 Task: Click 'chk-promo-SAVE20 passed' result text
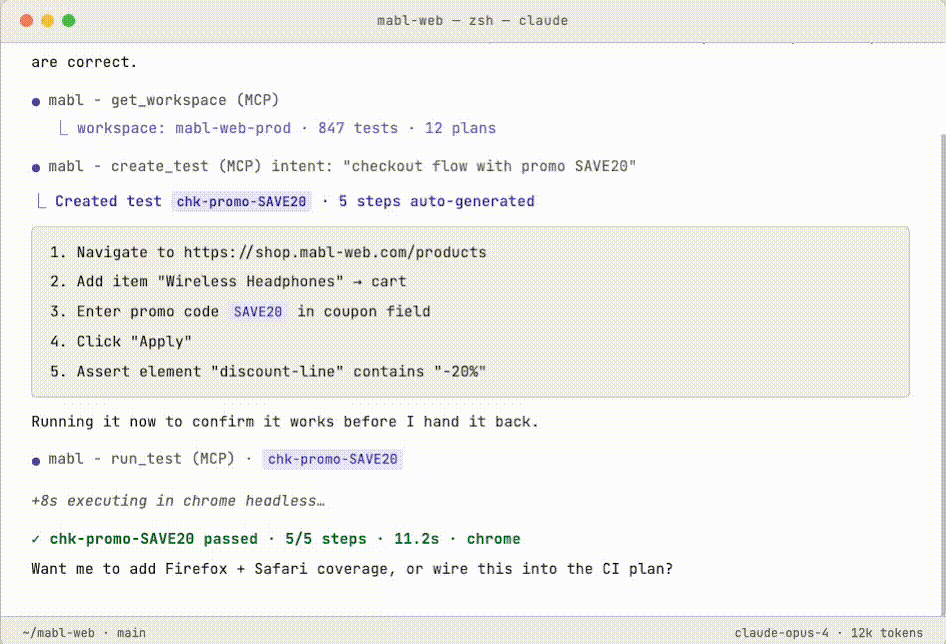click(154, 539)
